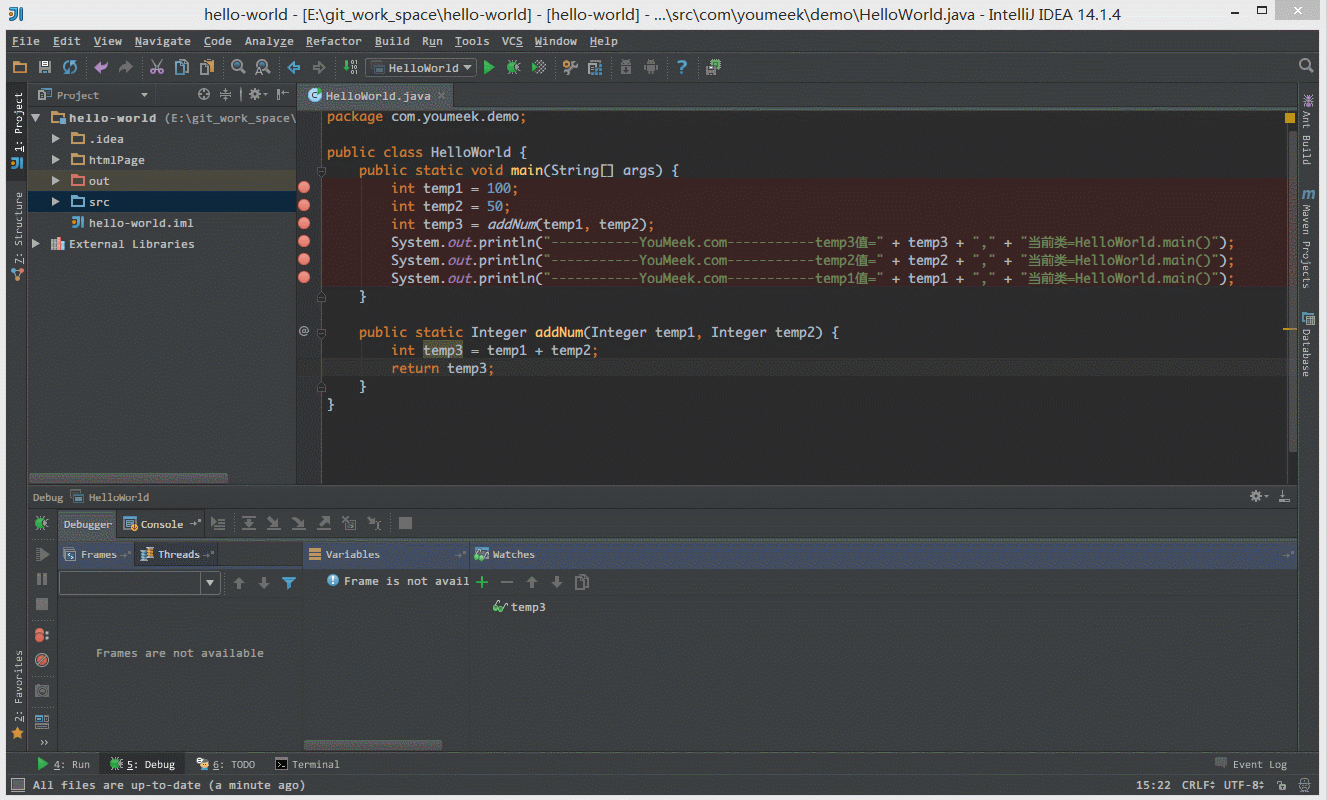Image resolution: width=1327 pixels, height=800 pixels.
Task: Expand the External Libraries node
Action: (x=36, y=243)
